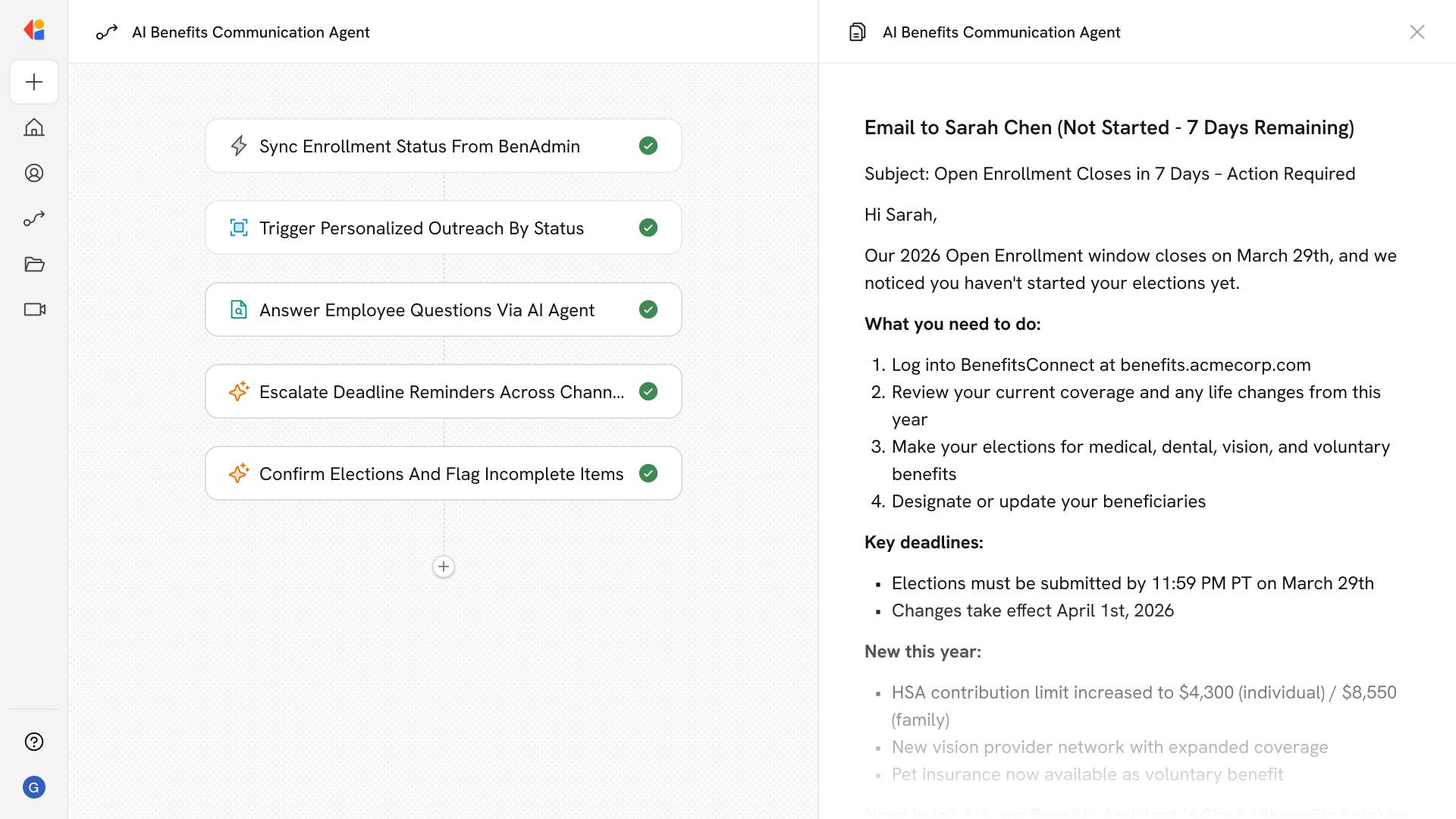Click the sparkle icon on Confirm Elections step

(x=239, y=473)
